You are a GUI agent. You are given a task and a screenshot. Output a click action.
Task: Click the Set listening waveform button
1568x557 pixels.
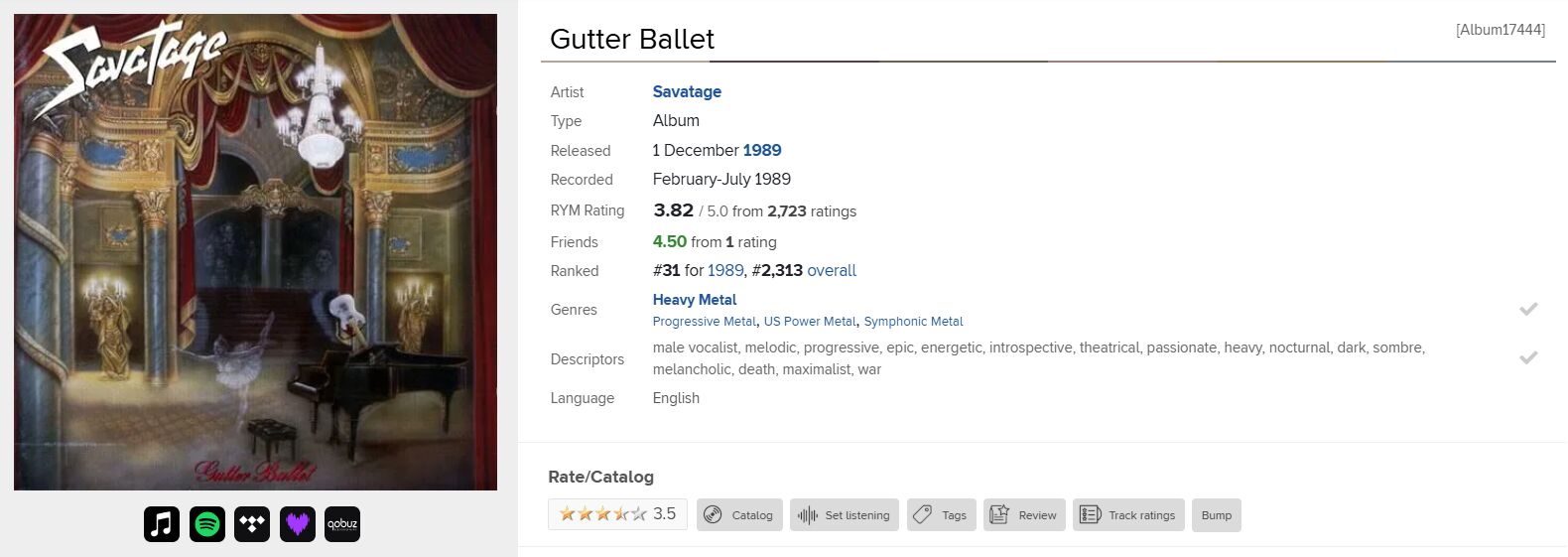point(845,514)
